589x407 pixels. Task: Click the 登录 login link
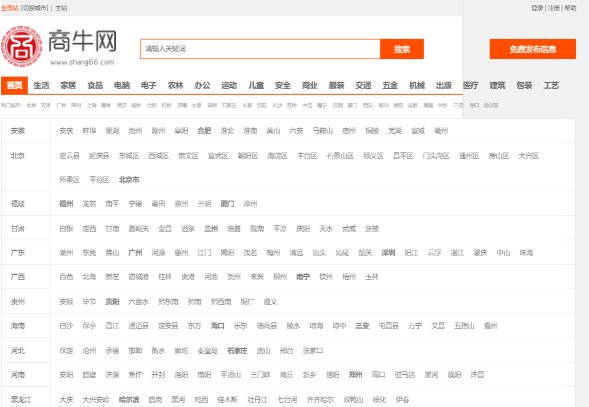pos(537,8)
